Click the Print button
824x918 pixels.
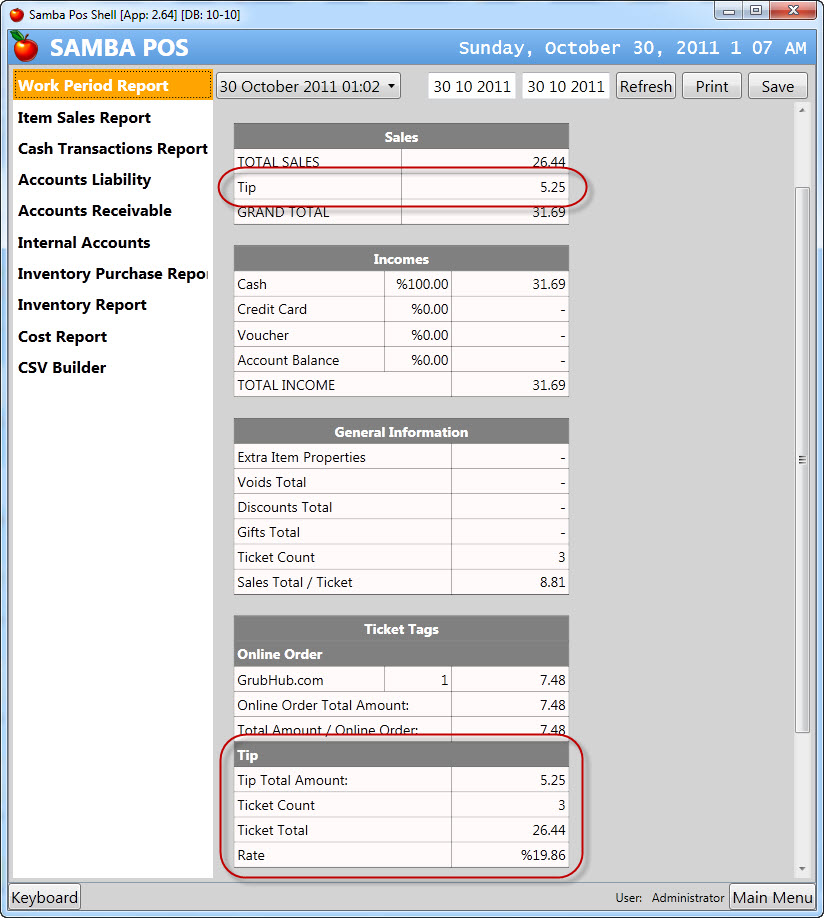click(712, 86)
